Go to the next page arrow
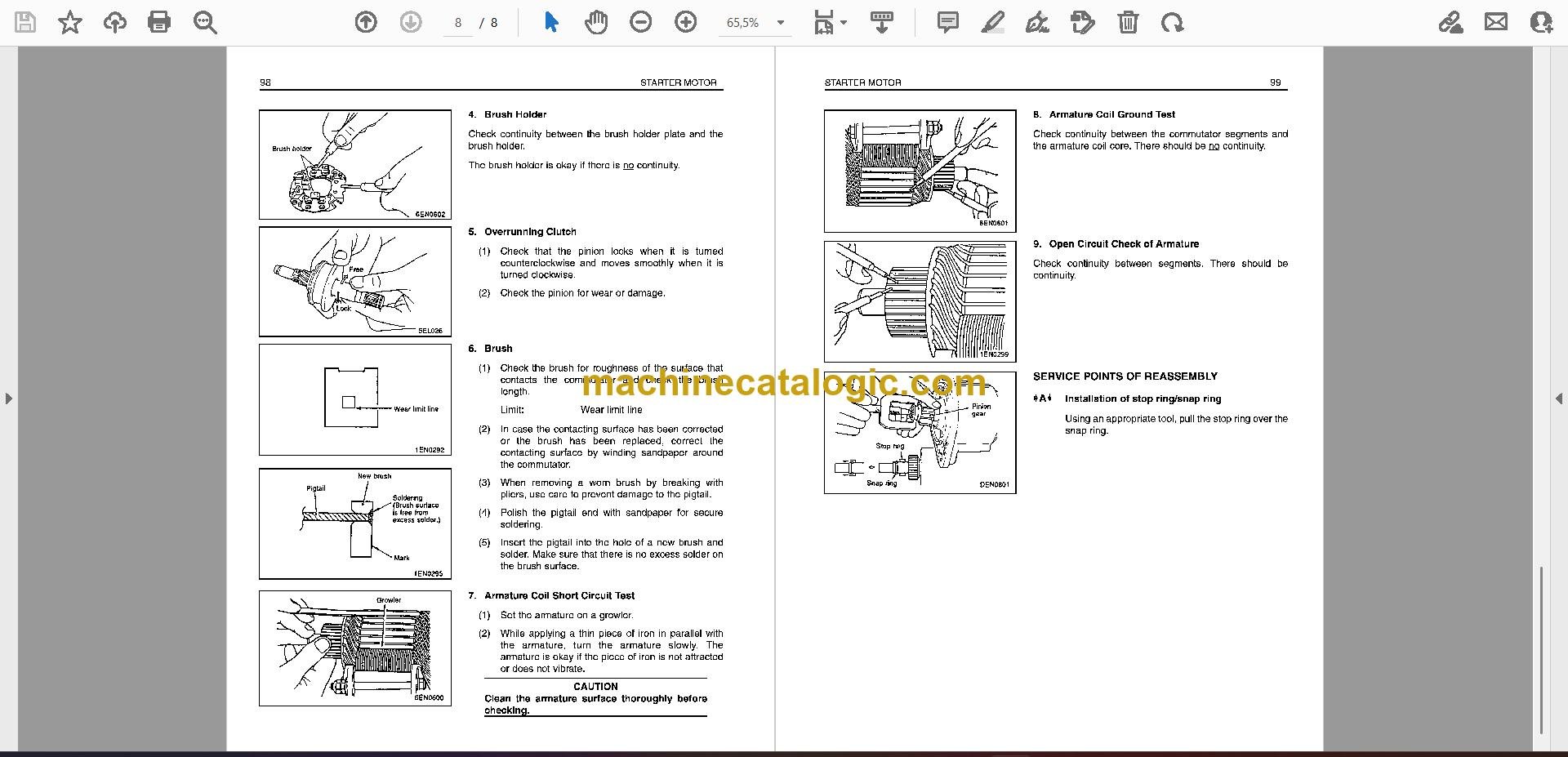Screen dimensions: 1568x757 (411, 23)
